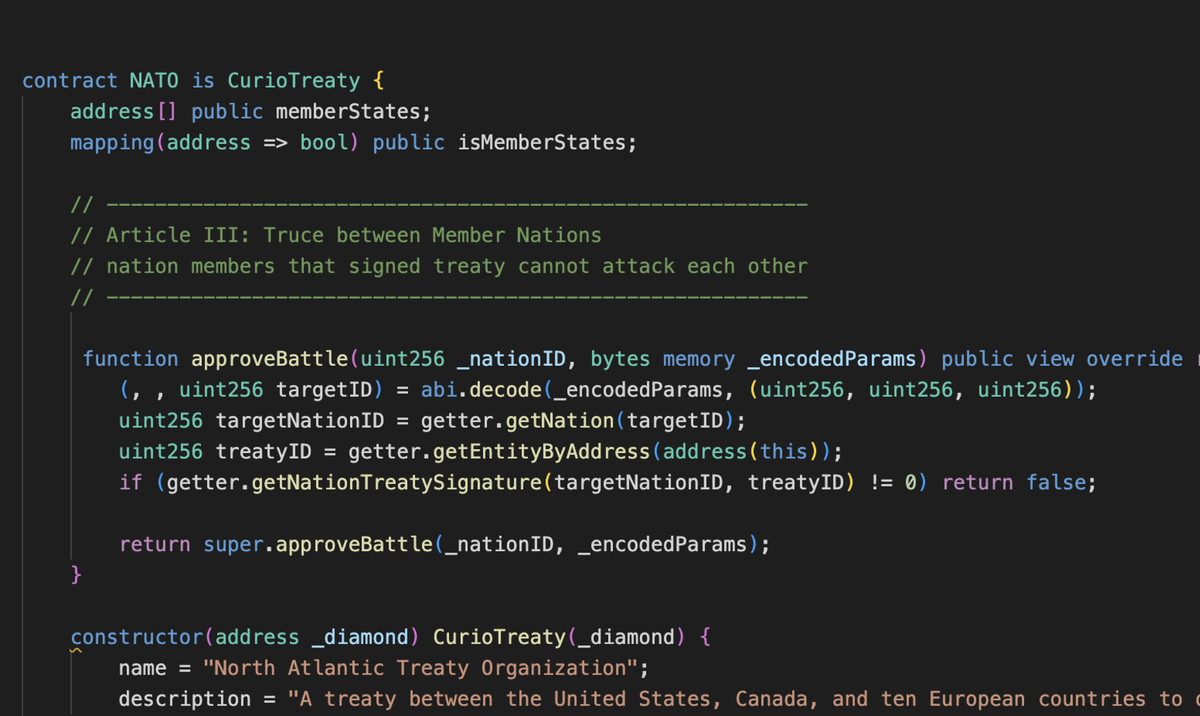Click the 'address[]' type before memberStates
The height and width of the screenshot is (716, 1200).
[124, 111]
